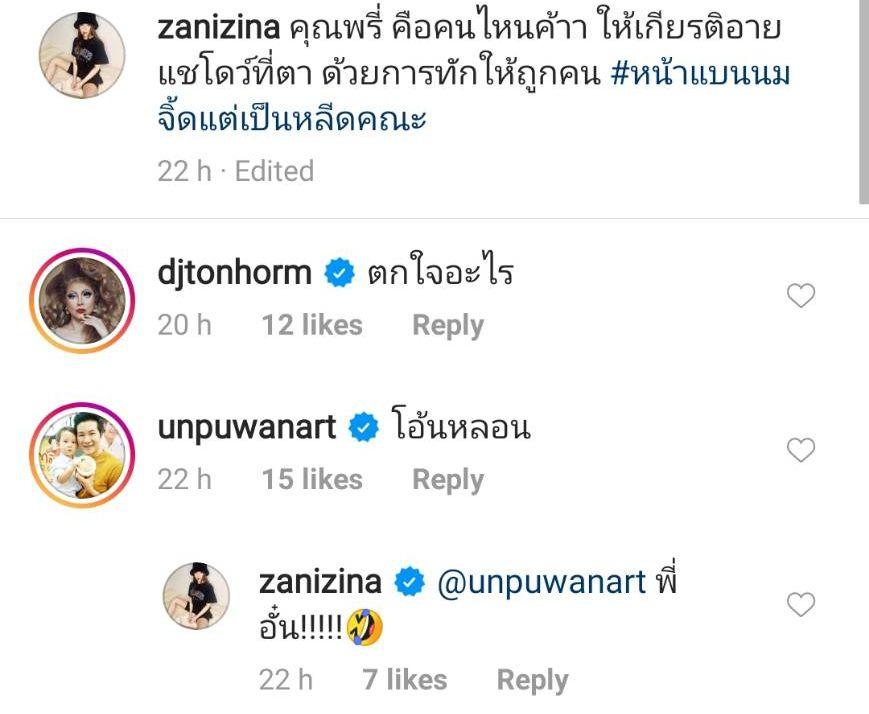The width and height of the screenshot is (869, 714).
Task: Open unpuwanart's story from the profile picture
Action: click(x=82, y=455)
